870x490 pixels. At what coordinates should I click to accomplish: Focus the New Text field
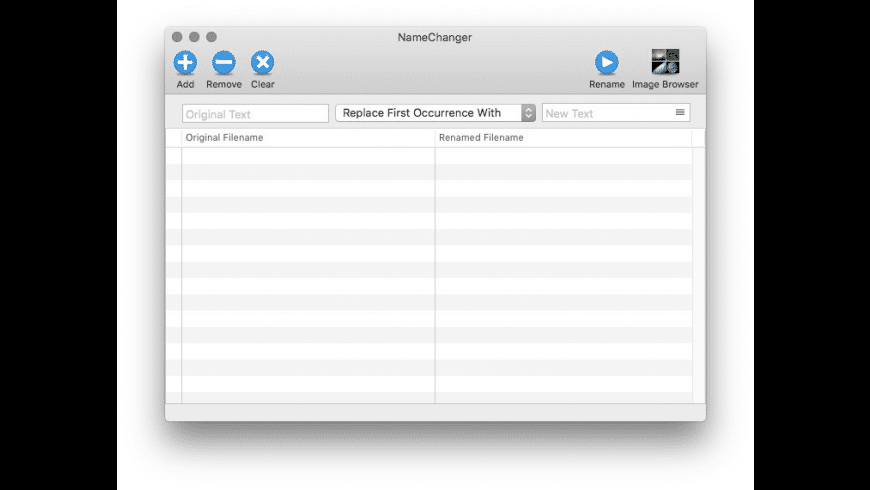coord(616,113)
